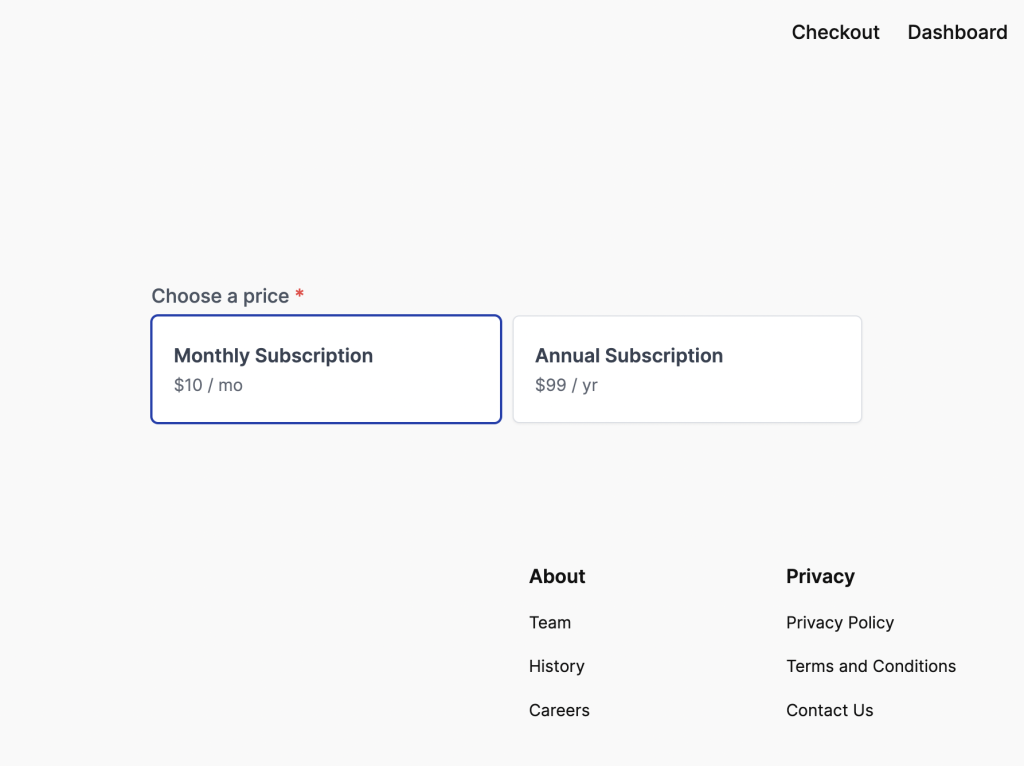The image size is (1024, 766).
Task: Open the Team page
Action: 550,622
